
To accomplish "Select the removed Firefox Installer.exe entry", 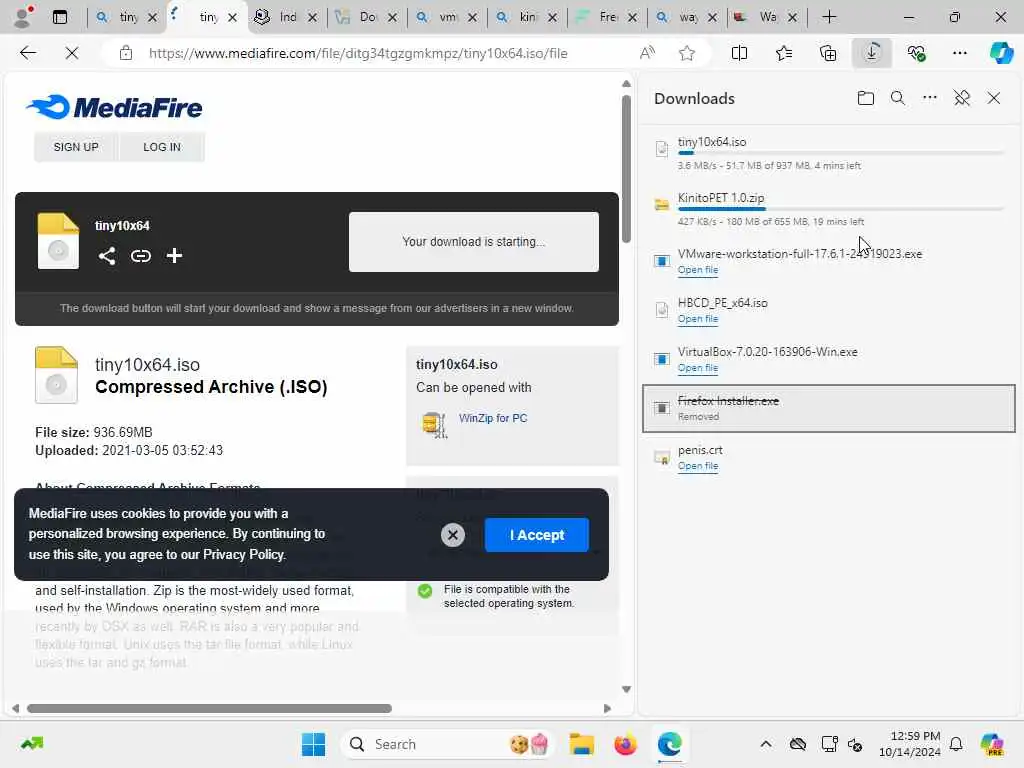I will pos(829,408).
